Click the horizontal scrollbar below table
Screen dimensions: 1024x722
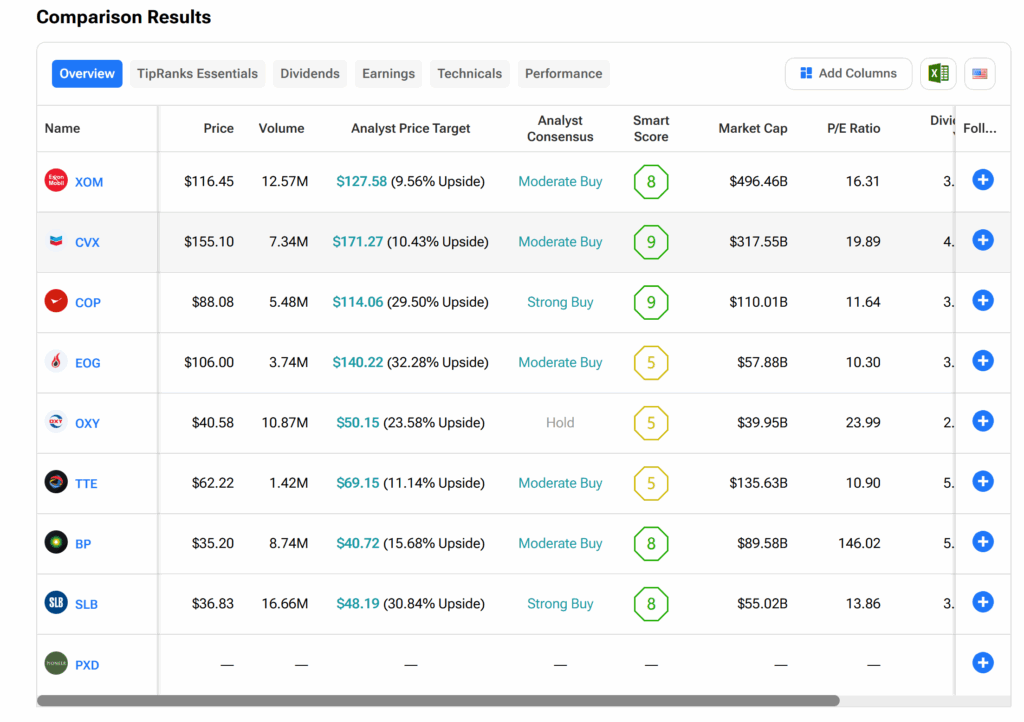(x=438, y=701)
